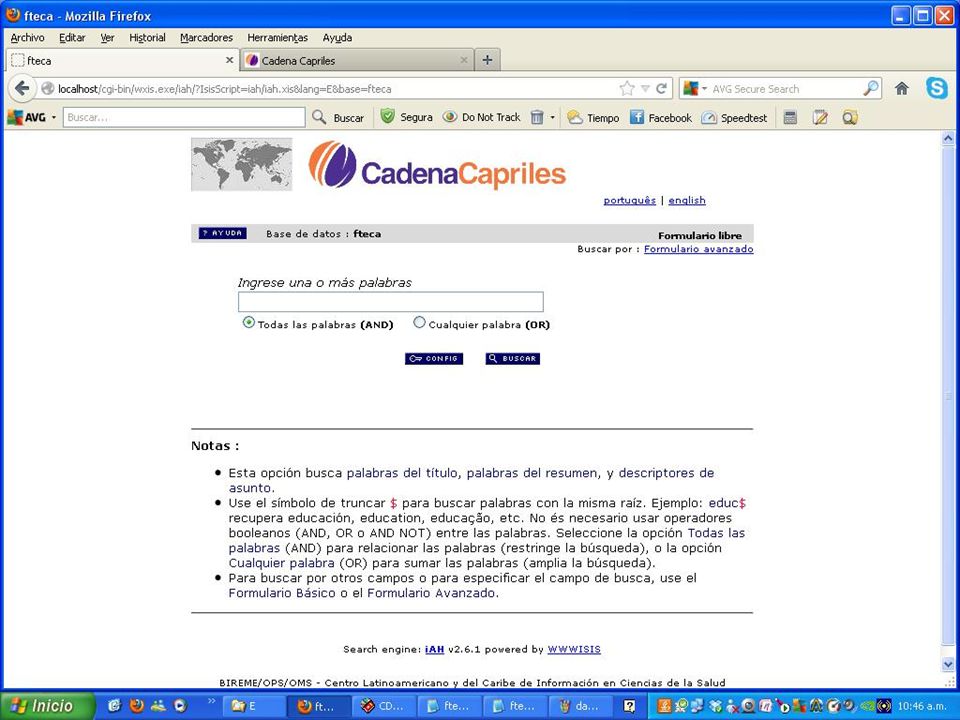Open the Skype icon in the navigation bar

coord(937,89)
